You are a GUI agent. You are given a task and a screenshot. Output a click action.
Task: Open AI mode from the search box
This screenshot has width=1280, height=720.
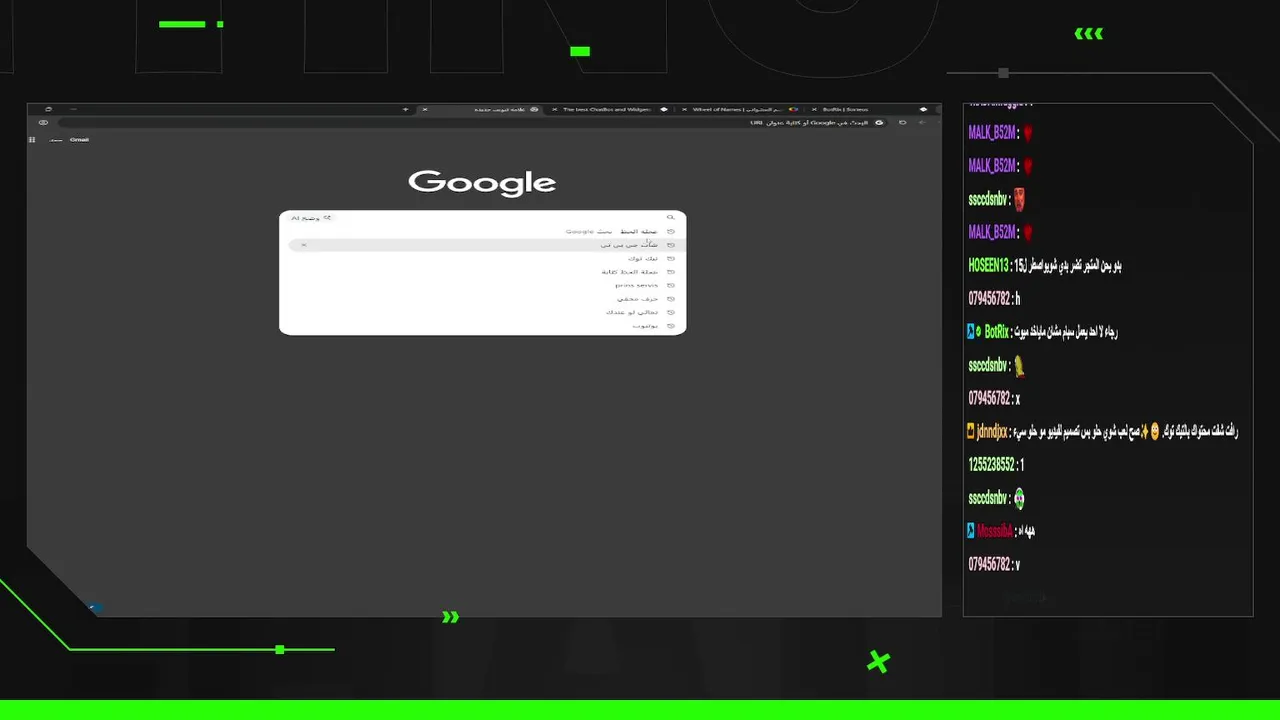(x=311, y=217)
